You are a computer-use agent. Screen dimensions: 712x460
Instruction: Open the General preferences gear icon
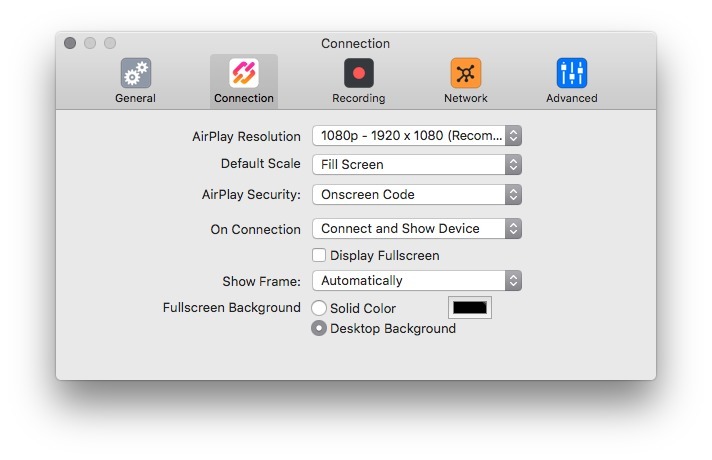coord(135,73)
